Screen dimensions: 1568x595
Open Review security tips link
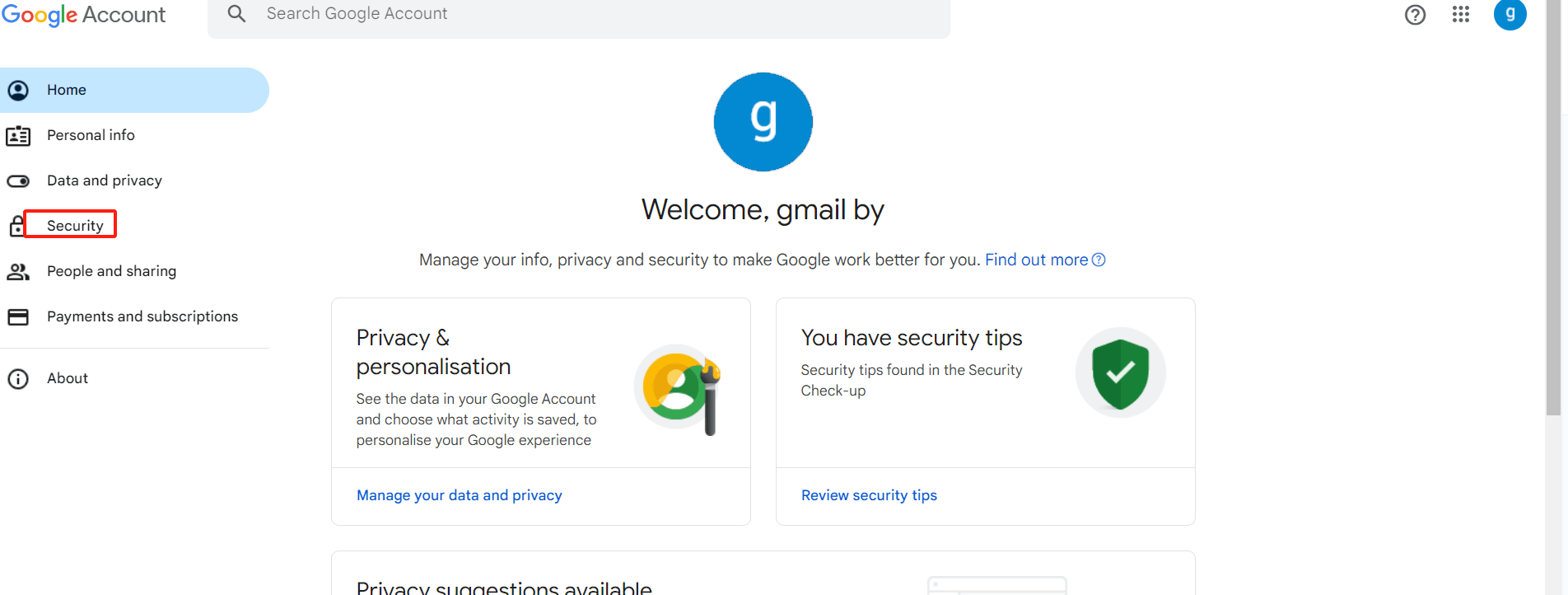tap(869, 495)
